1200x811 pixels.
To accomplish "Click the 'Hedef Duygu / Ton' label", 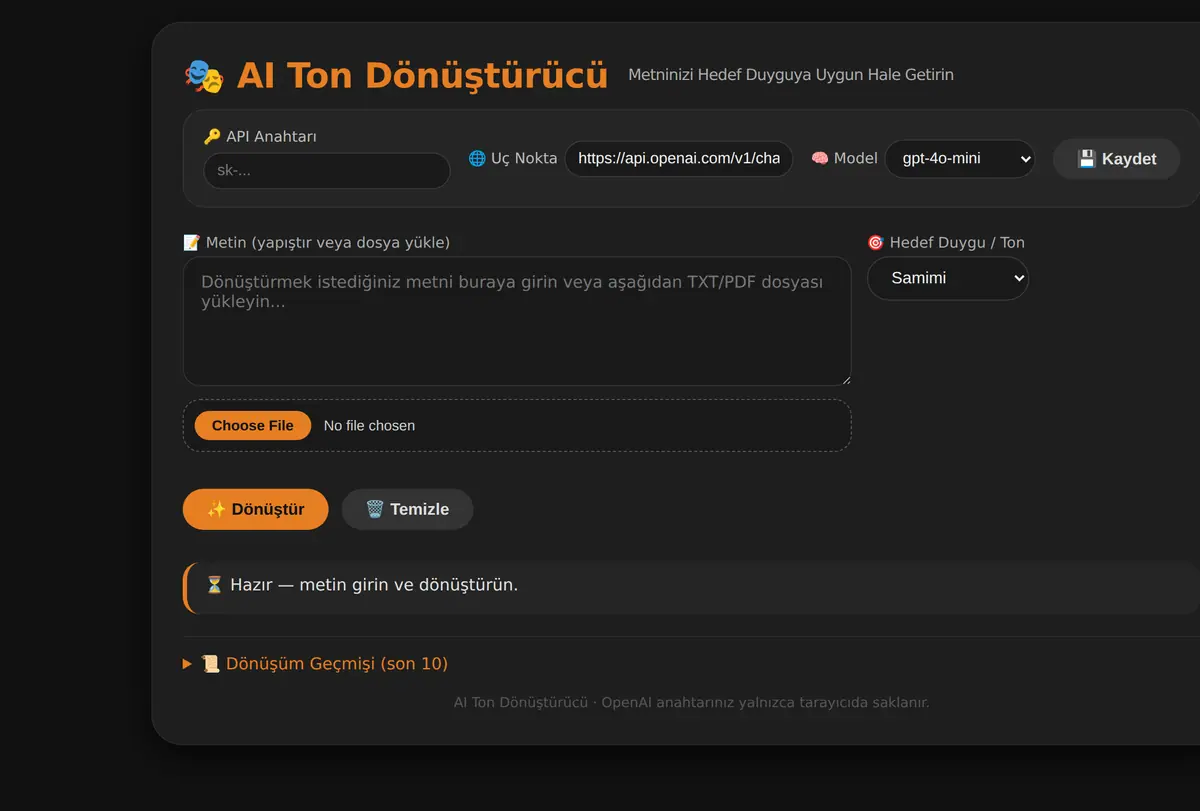I will pyautogui.click(x=957, y=243).
